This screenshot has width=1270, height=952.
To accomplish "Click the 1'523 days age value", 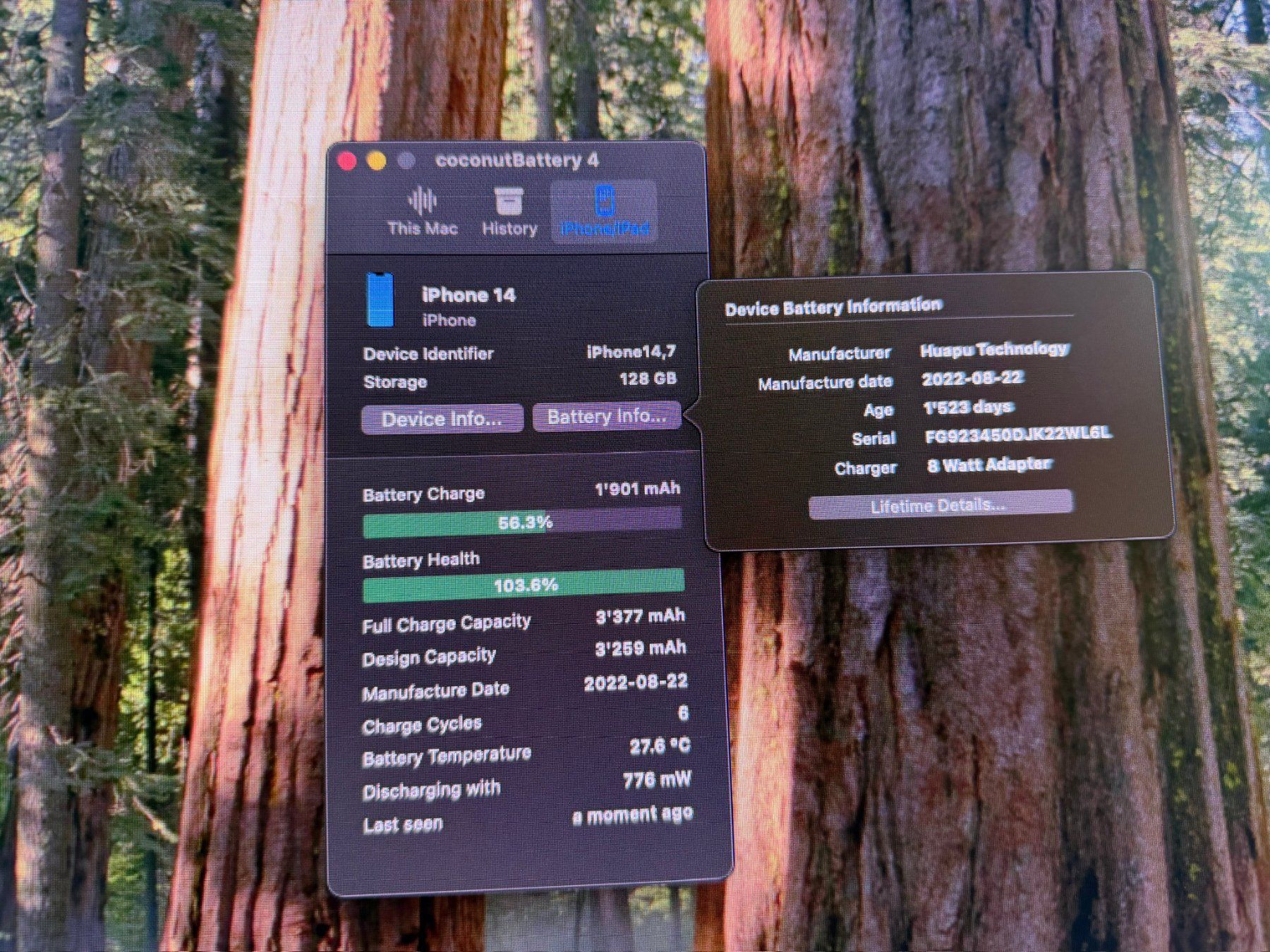I will coord(968,407).
